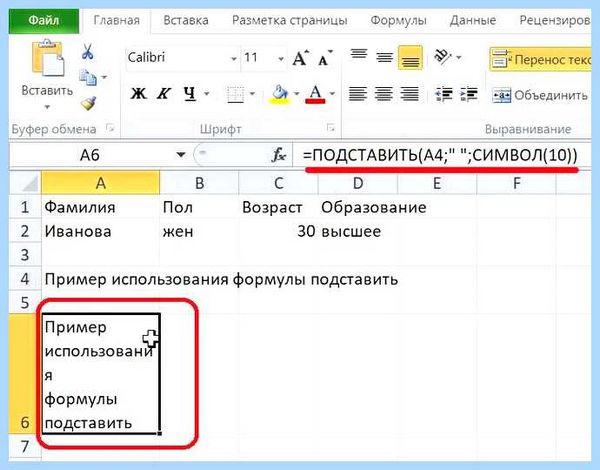Increase indent icon
Screen dimensions: 600x470
pos(469,94)
